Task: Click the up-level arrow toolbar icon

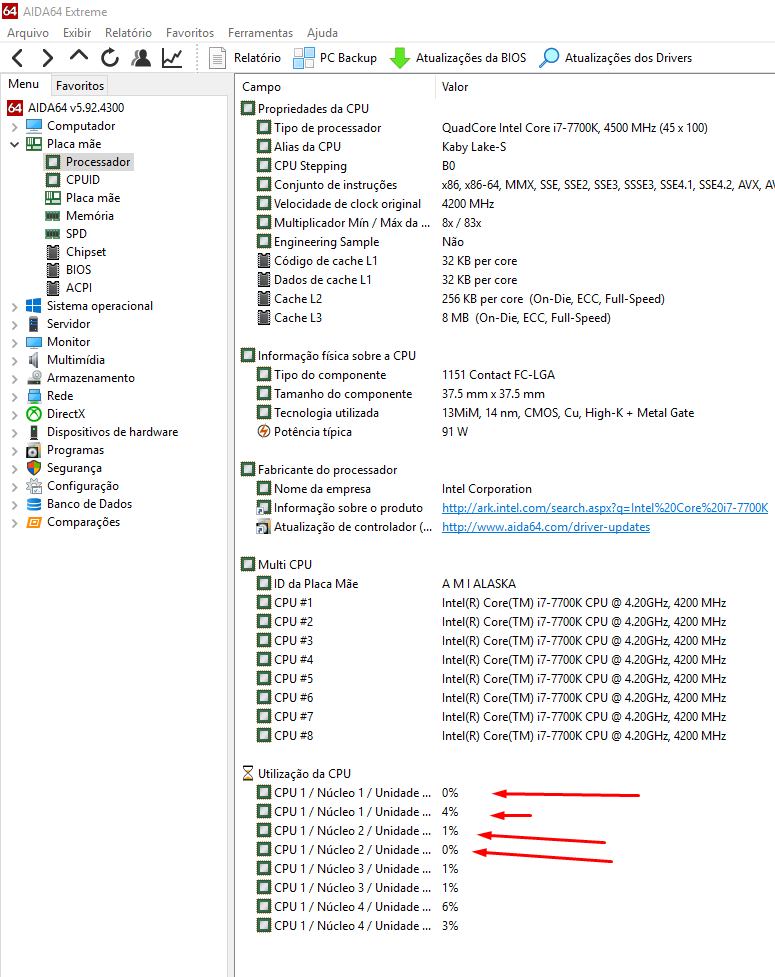Action: point(78,56)
